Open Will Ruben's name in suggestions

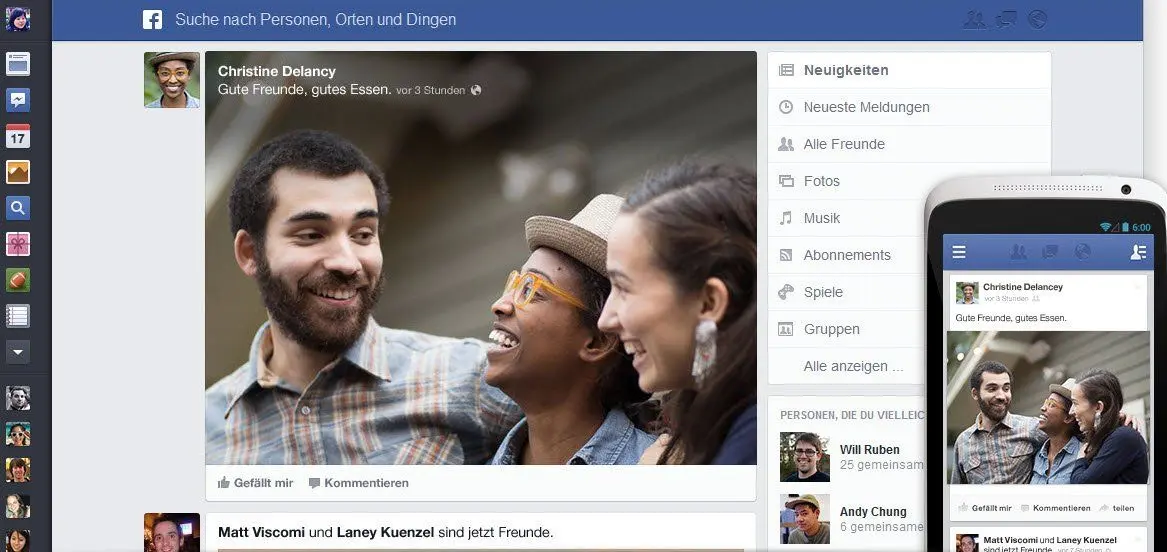pyautogui.click(x=869, y=450)
